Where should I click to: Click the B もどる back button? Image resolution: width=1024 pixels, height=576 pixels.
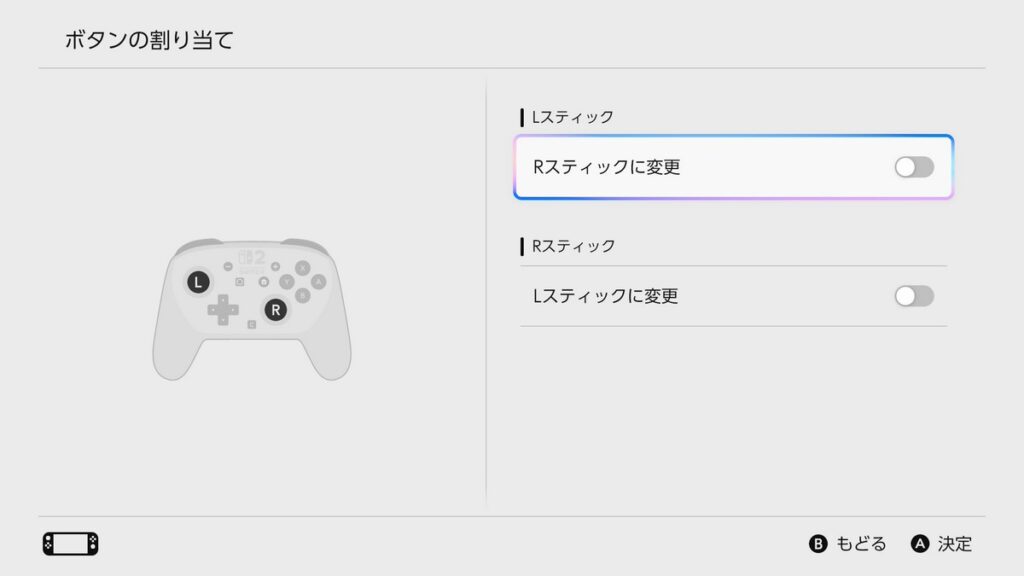tap(847, 543)
